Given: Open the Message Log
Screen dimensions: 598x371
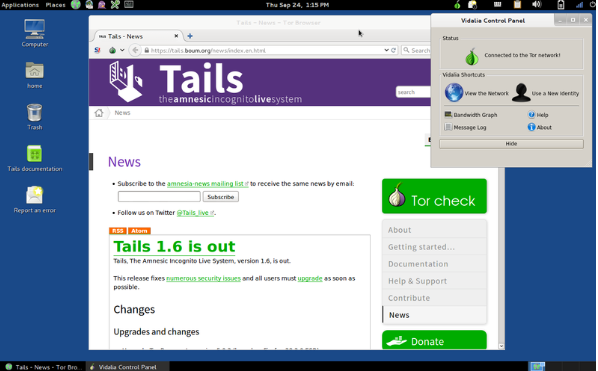Looking at the screenshot, I should [x=466, y=127].
